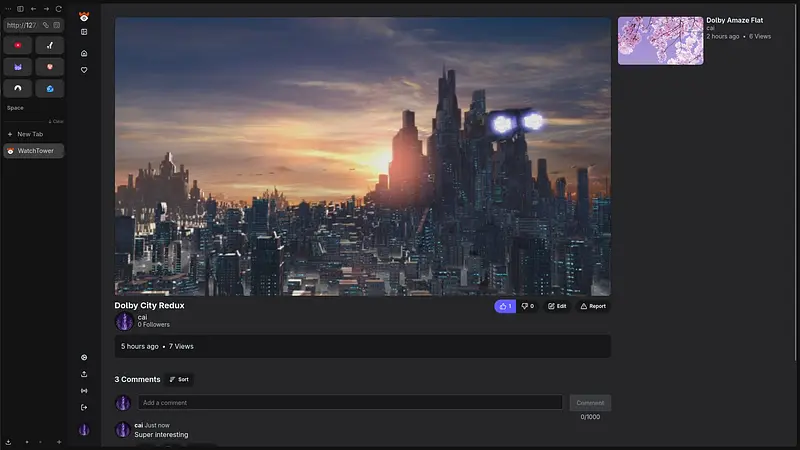The image size is (800, 450).
Task: Report this video
Action: (593, 306)
